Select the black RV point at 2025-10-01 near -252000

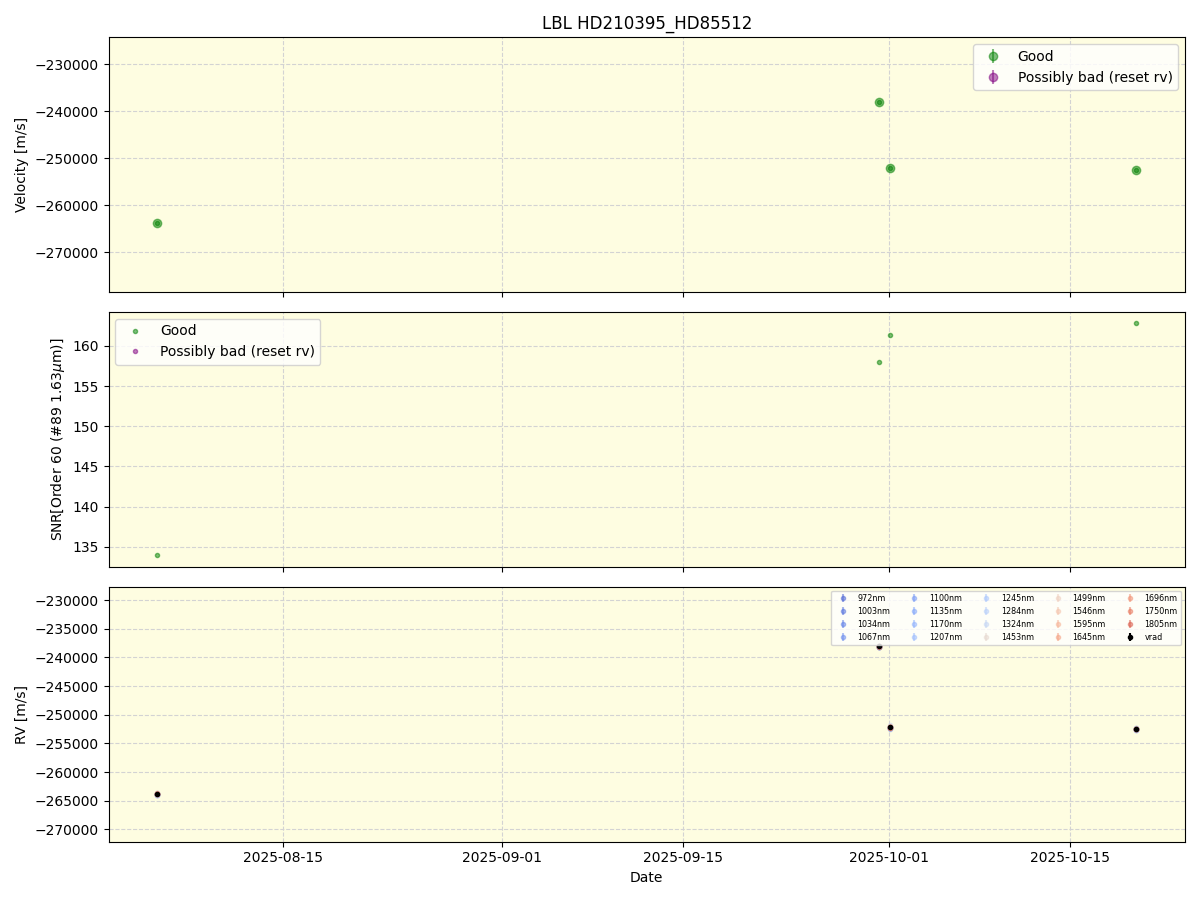(890, 727)
